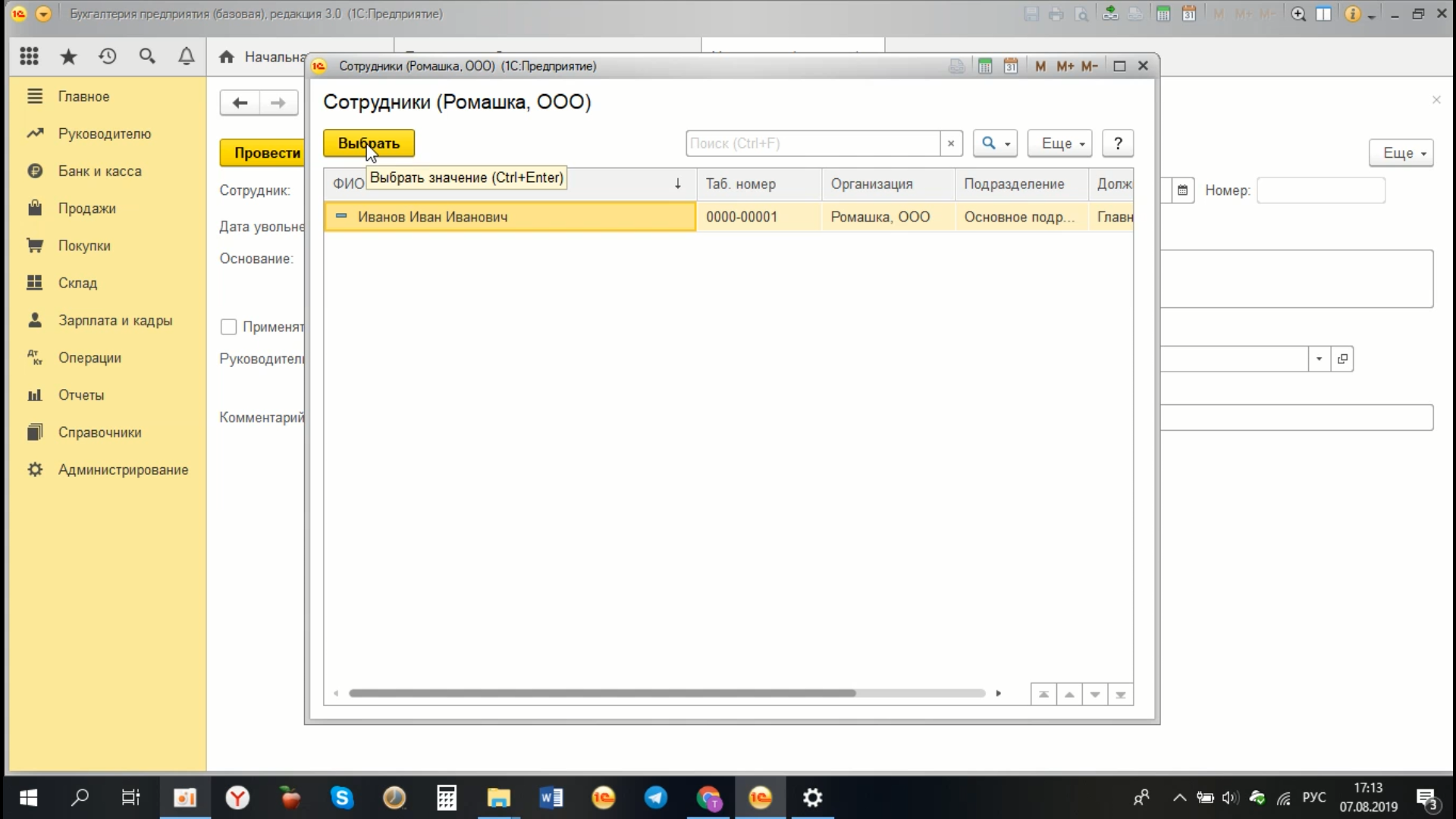Toggle the Применять checkbox
The height and width of the screenshot is (819, 1456).
click(x=228, y=327)
